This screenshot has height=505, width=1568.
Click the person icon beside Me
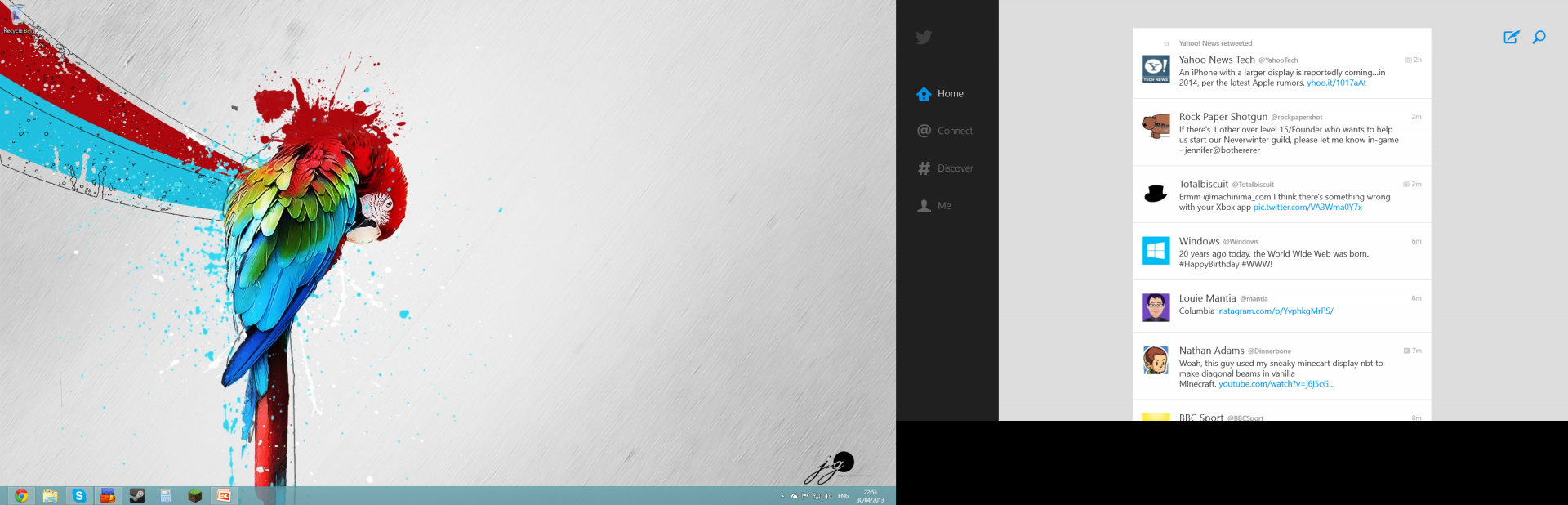tap(924, 206)
